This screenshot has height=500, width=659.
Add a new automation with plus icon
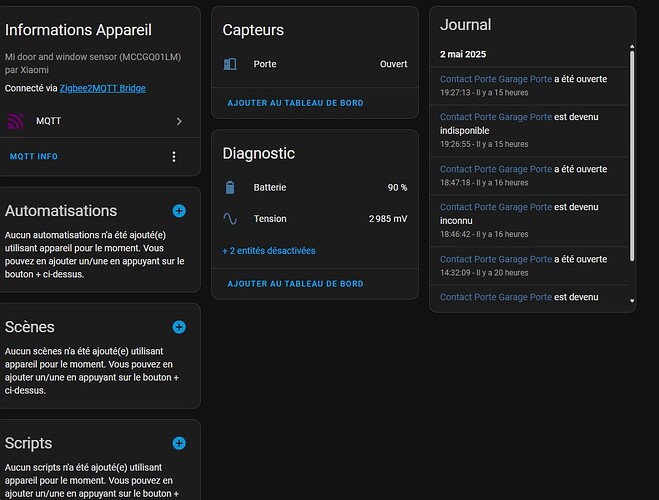179,211
